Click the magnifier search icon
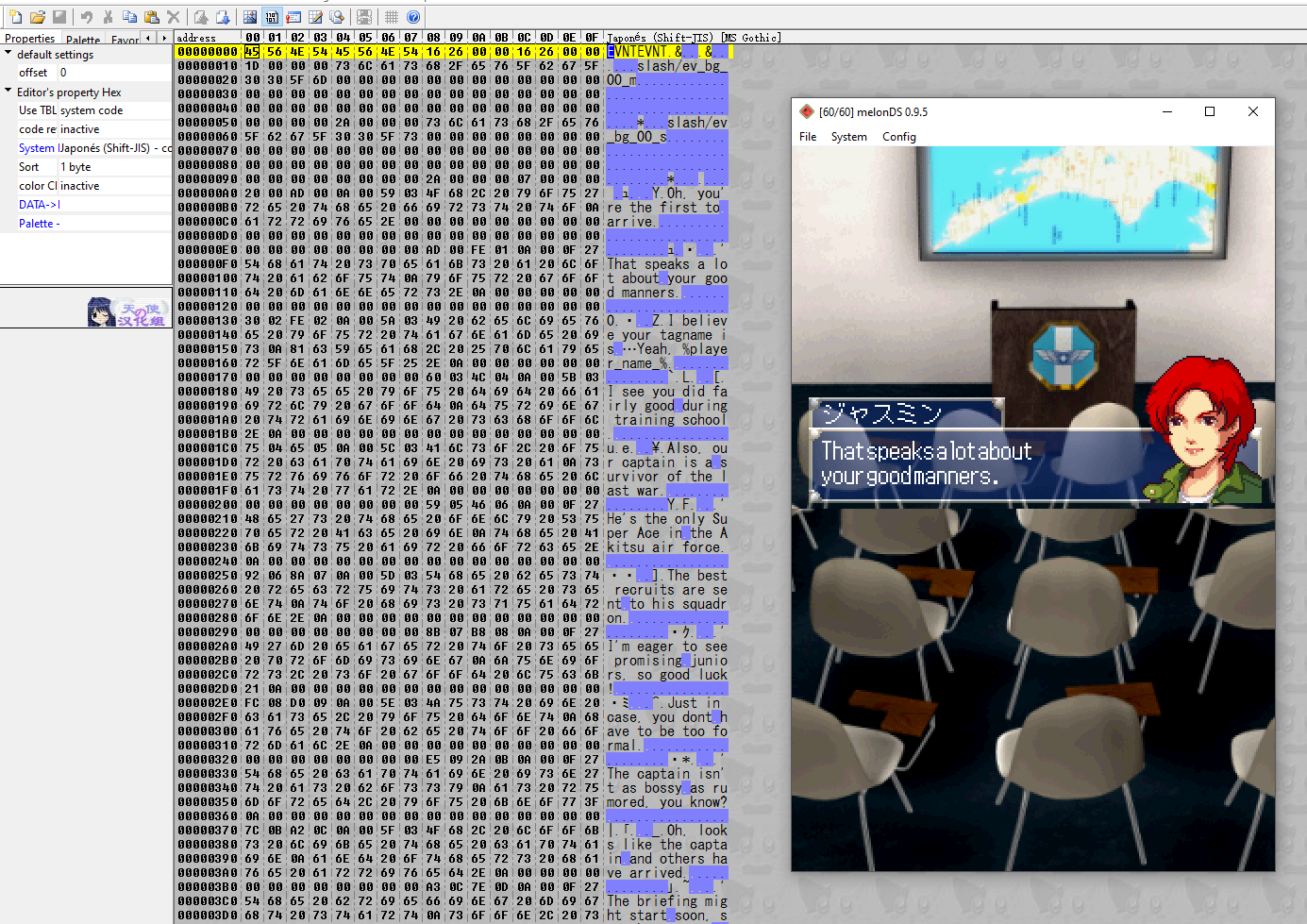The width and height of the screenshot is (1307, 924). (337, 17)
